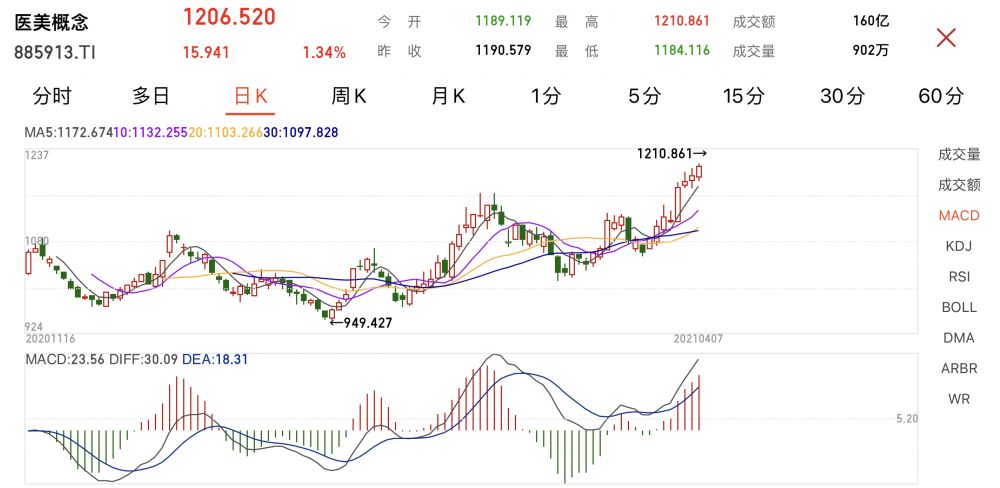Select the 日K daily candlestick tab
This screenshot has height=488, width=1000.
[250, 96]
